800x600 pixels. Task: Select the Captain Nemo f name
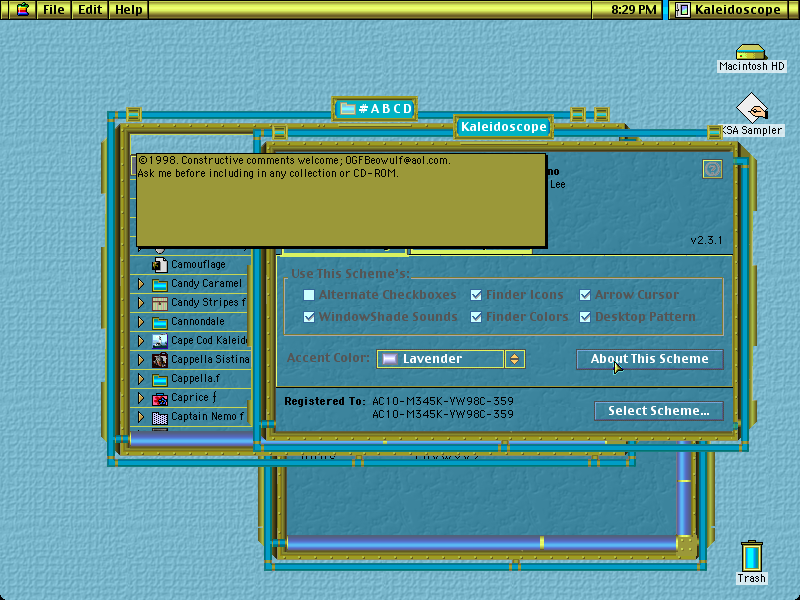pos(207,417)
